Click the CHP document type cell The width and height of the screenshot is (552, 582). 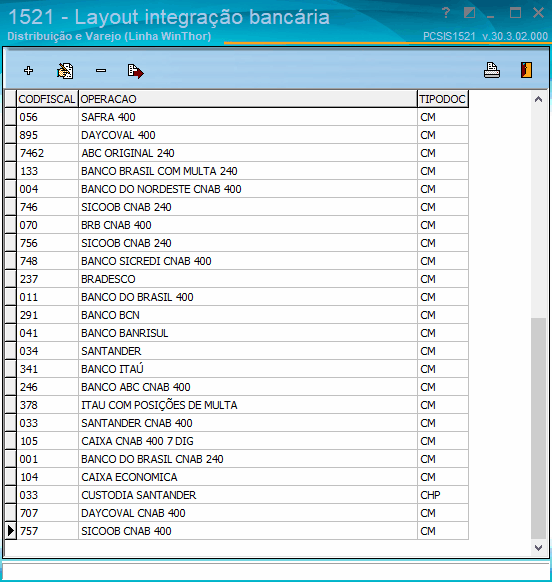pyautogui.click(x=442, y=495)
